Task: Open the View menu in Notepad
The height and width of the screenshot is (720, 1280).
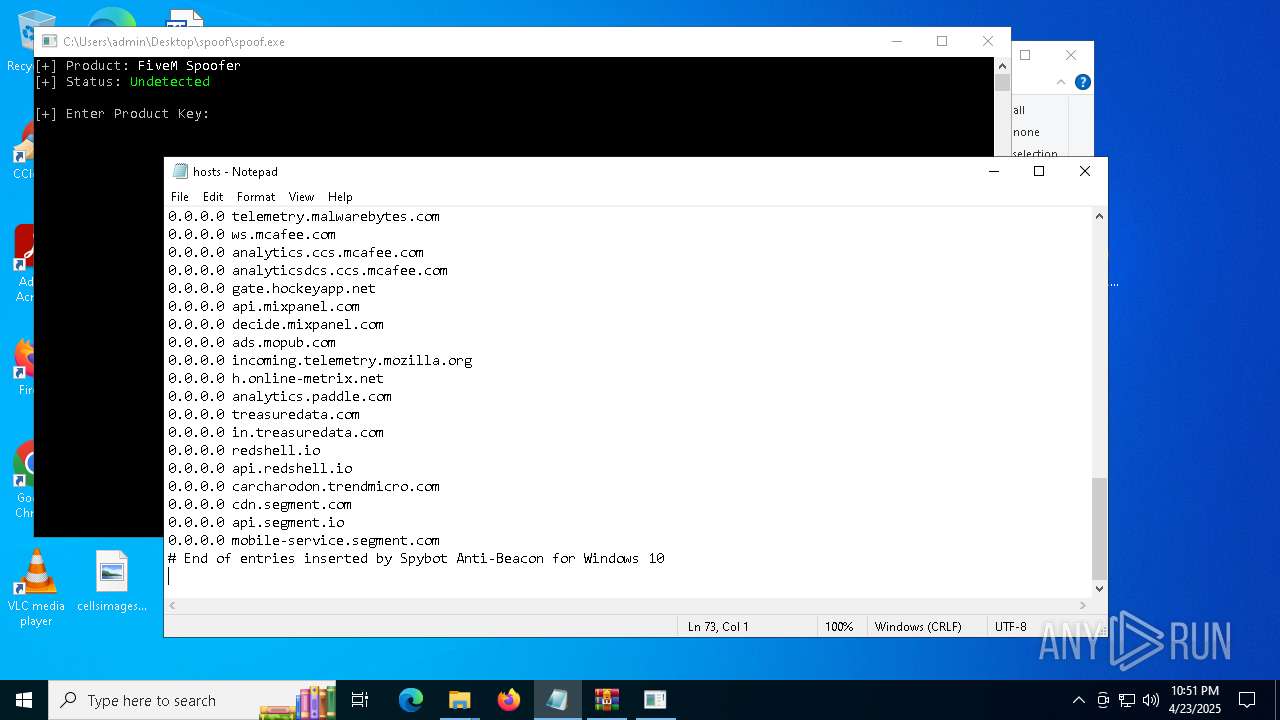Action: pyautogui.click(x=301, y=197)
